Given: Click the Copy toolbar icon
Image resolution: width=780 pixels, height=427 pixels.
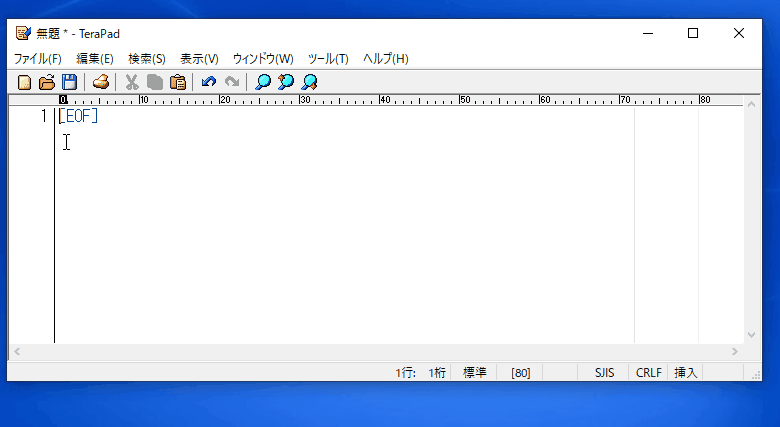Looking at the screenshot, I should 155,82.
